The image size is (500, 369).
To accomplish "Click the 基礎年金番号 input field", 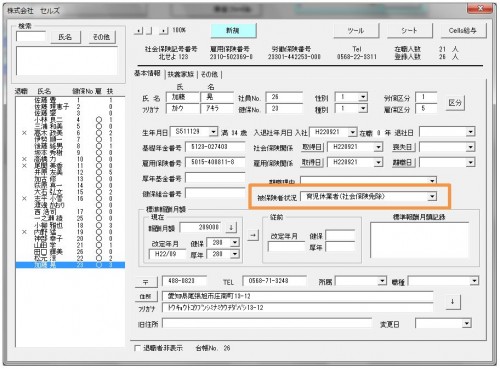I will tap(215, 147).
